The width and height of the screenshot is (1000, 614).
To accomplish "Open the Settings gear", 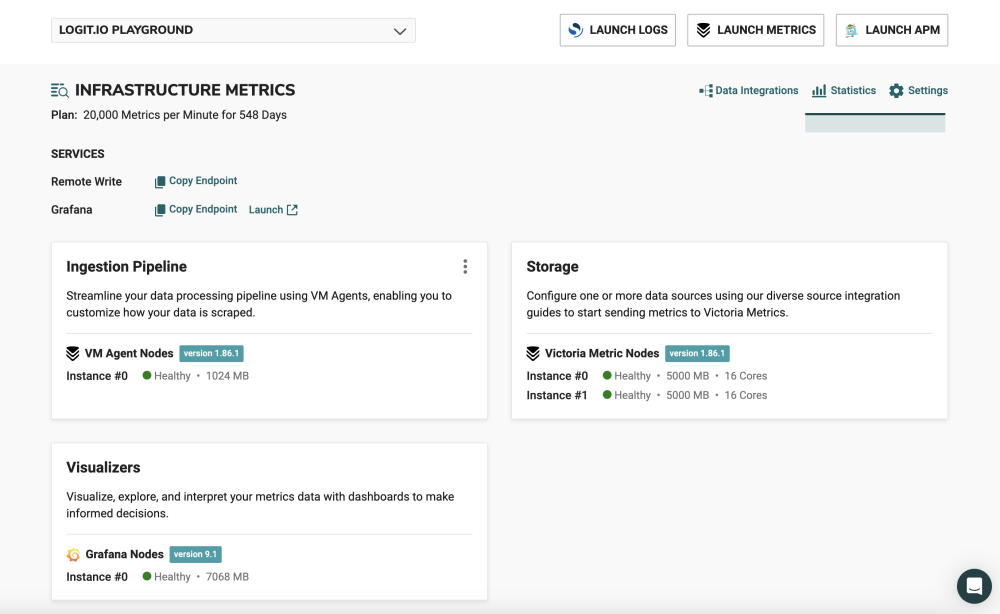I will coord(898,90).
